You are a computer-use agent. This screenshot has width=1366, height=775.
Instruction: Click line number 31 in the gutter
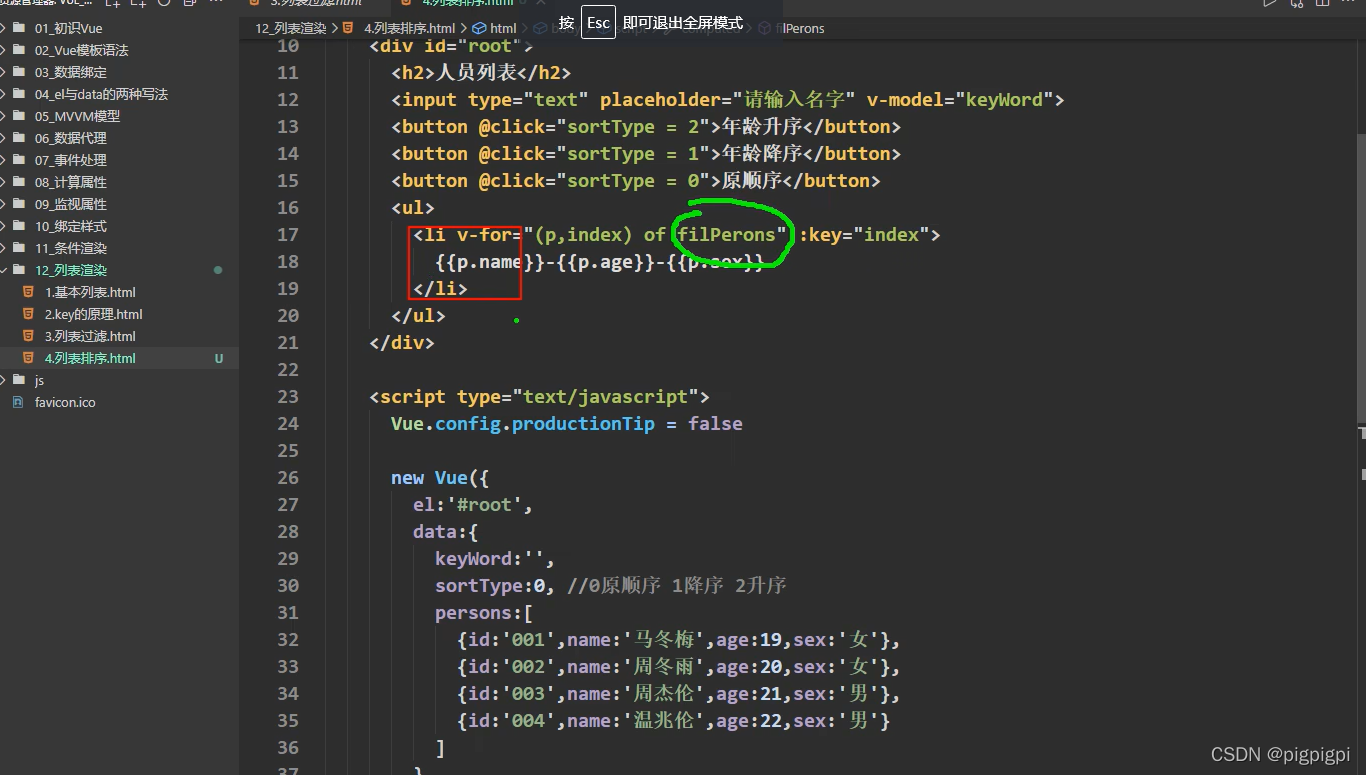(287, 612)
